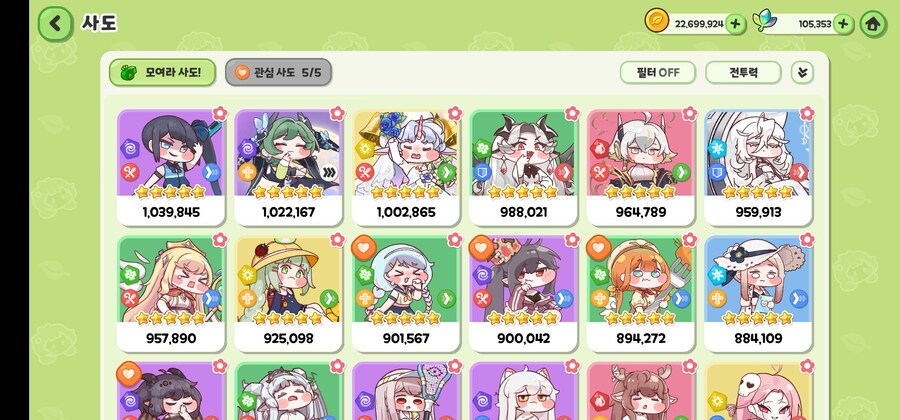Viewport: 900px width, 420px height.
Task: Tap the gold coin currency icon
Action: pos(656,21)
